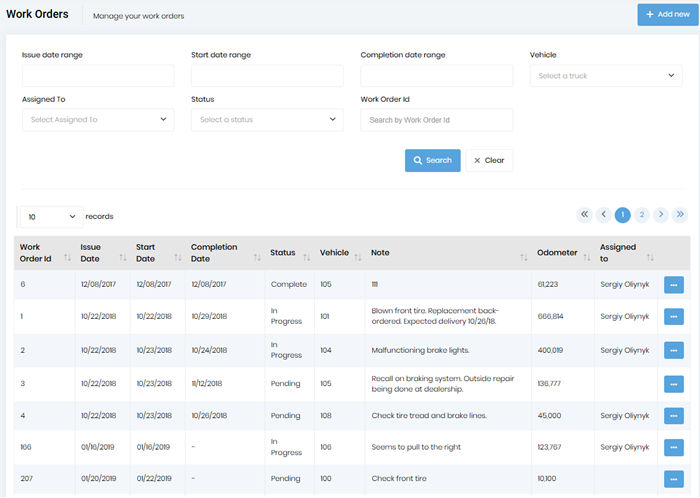Open the Assigned To dropdown
The height and width of the screenshot is (498, 700).
coord(98,120)
